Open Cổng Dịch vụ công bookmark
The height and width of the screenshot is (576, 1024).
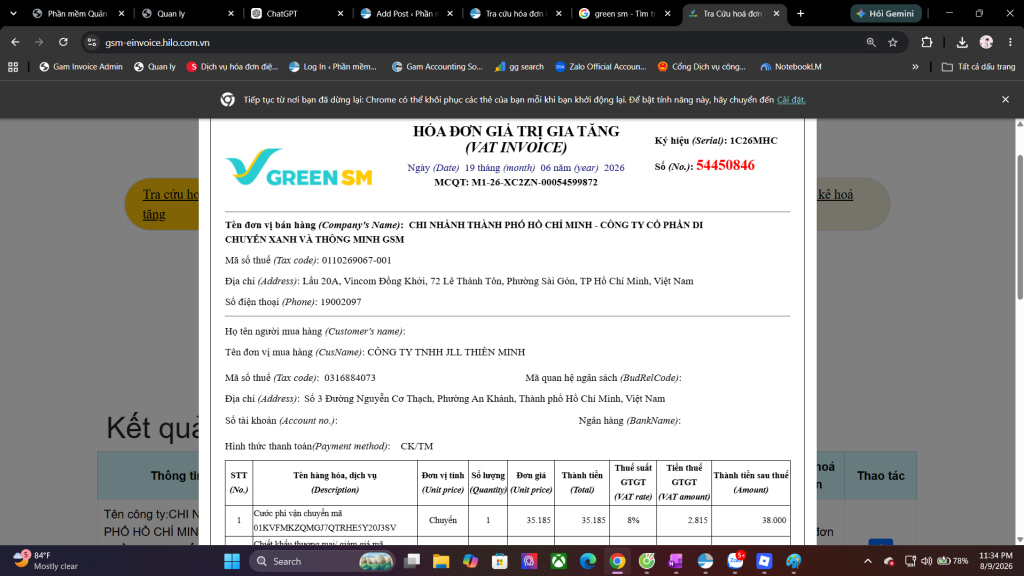click(x=701, y=67)
